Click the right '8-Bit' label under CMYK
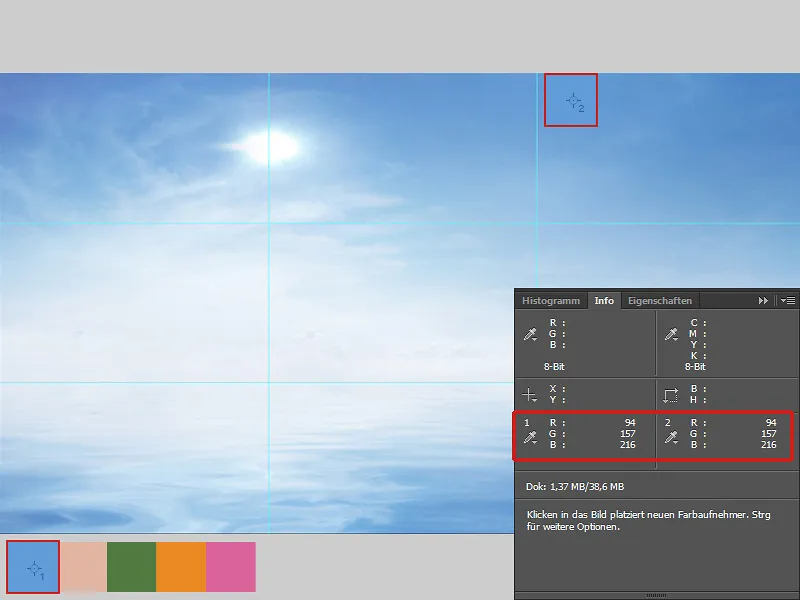The image size is (800, 600). tap(695, 366)
